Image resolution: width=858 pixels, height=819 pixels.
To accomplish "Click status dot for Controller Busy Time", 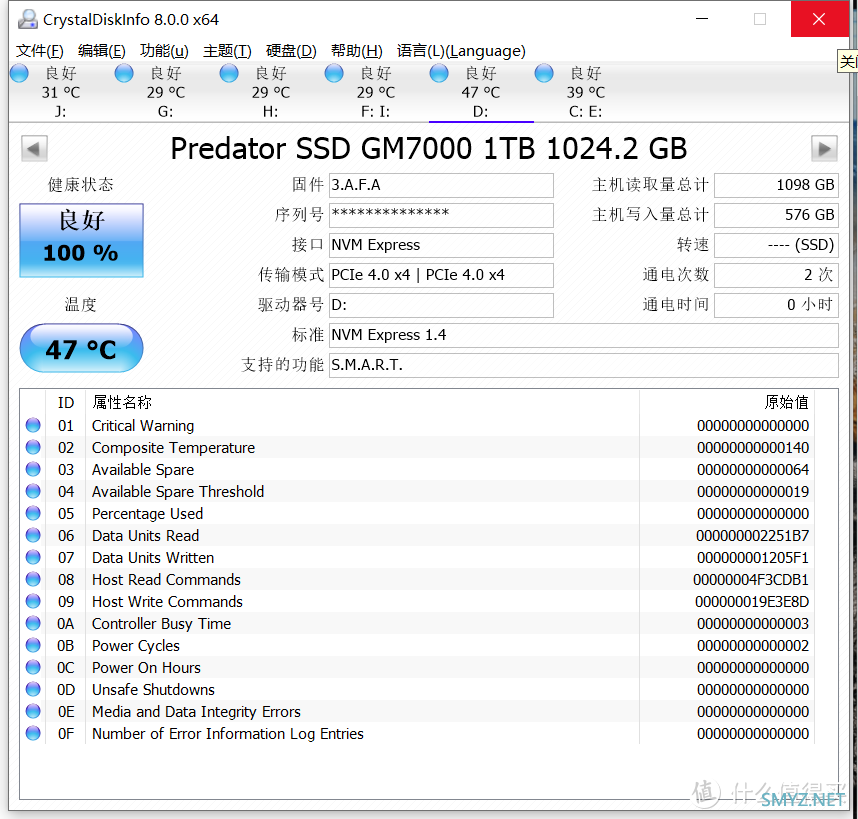I will click(x=33, y=623).
